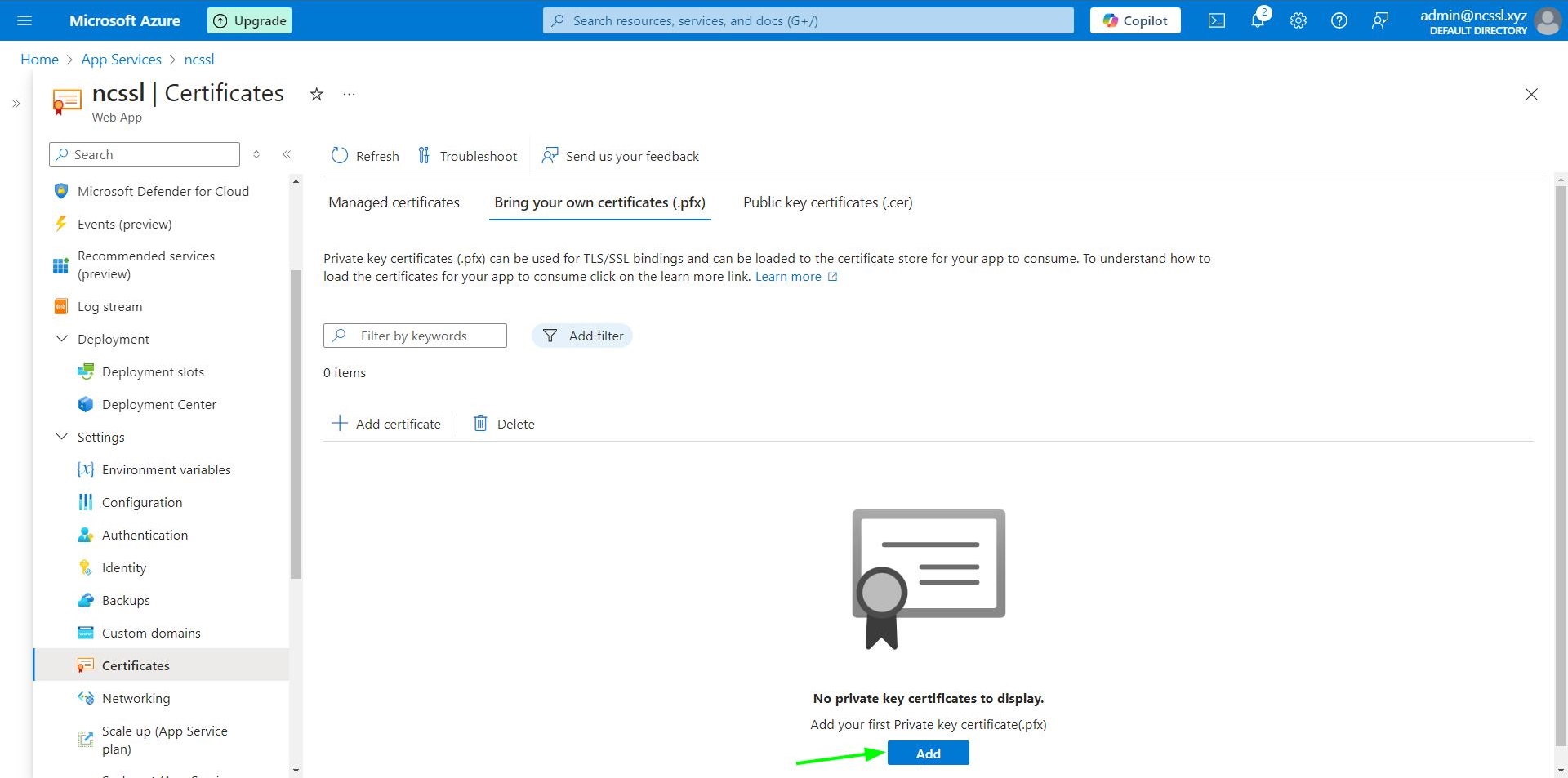Switch to the Managed certificates tab

394,202
